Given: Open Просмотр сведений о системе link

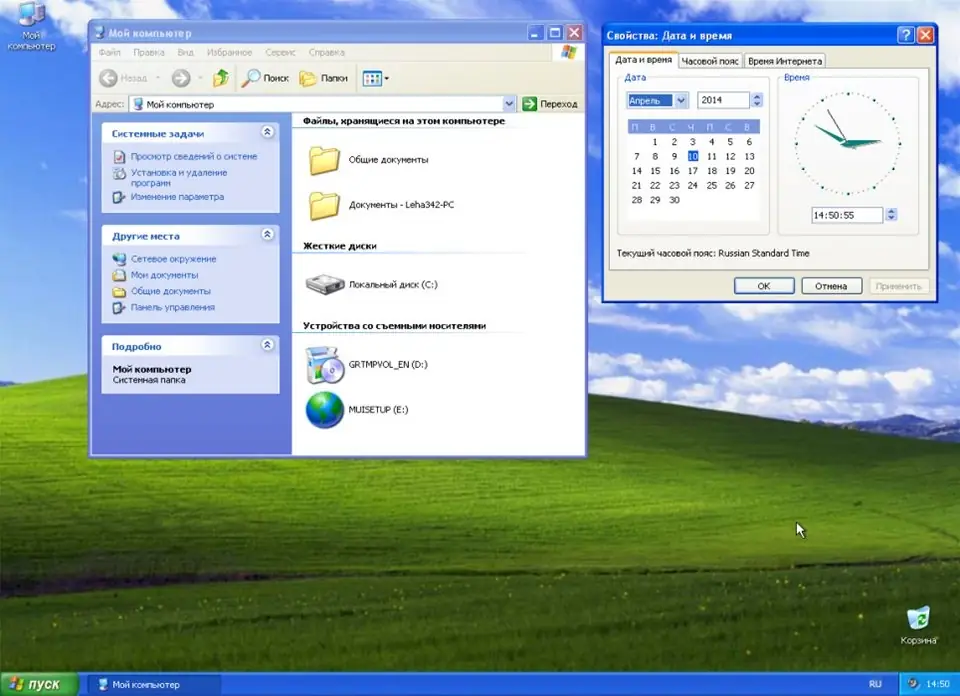Looking at the screenshot, I should (193, 157).
